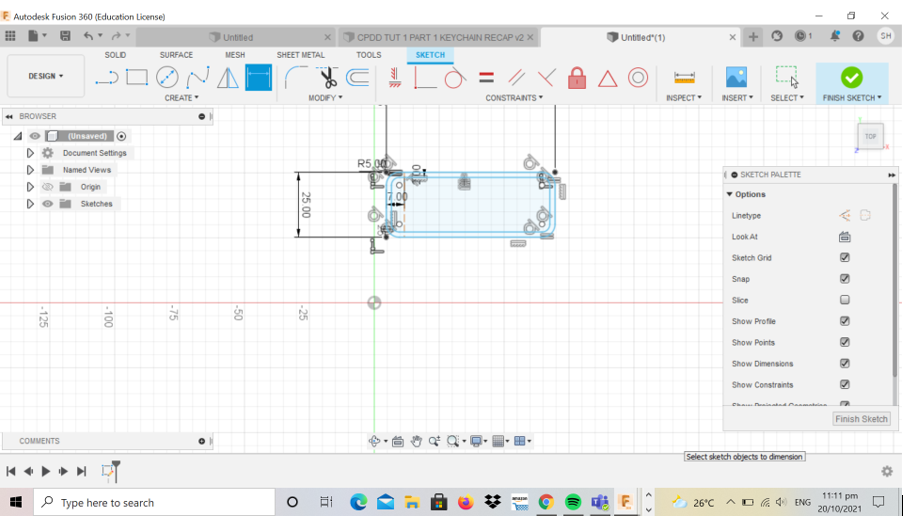The height and width of the screenshot is (517, 913).
Task: Select the Fit Point Spline tool
Action: pyautogui.click(x=198, y=77)
